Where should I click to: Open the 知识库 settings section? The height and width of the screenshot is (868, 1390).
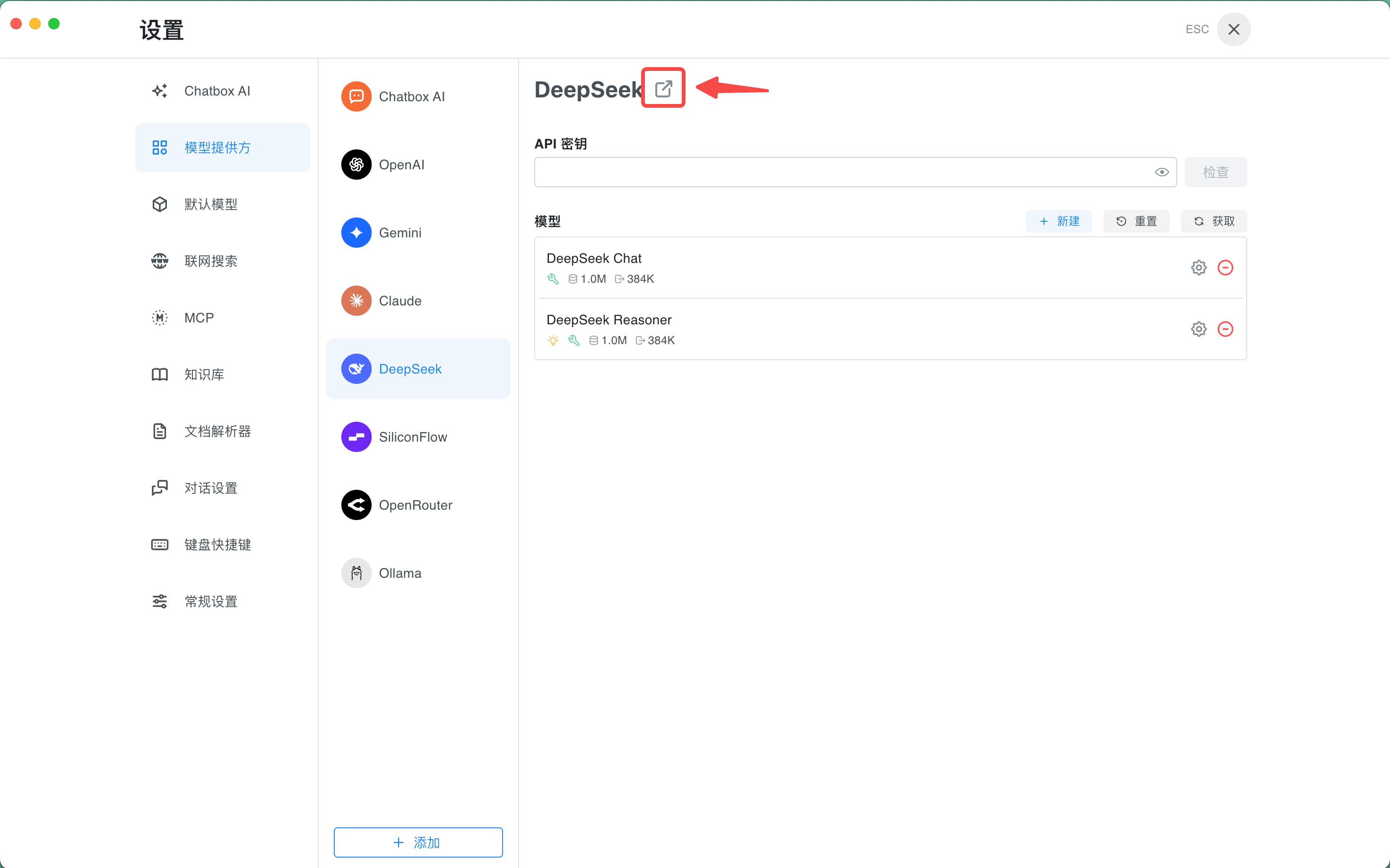(x=223, y=374)
